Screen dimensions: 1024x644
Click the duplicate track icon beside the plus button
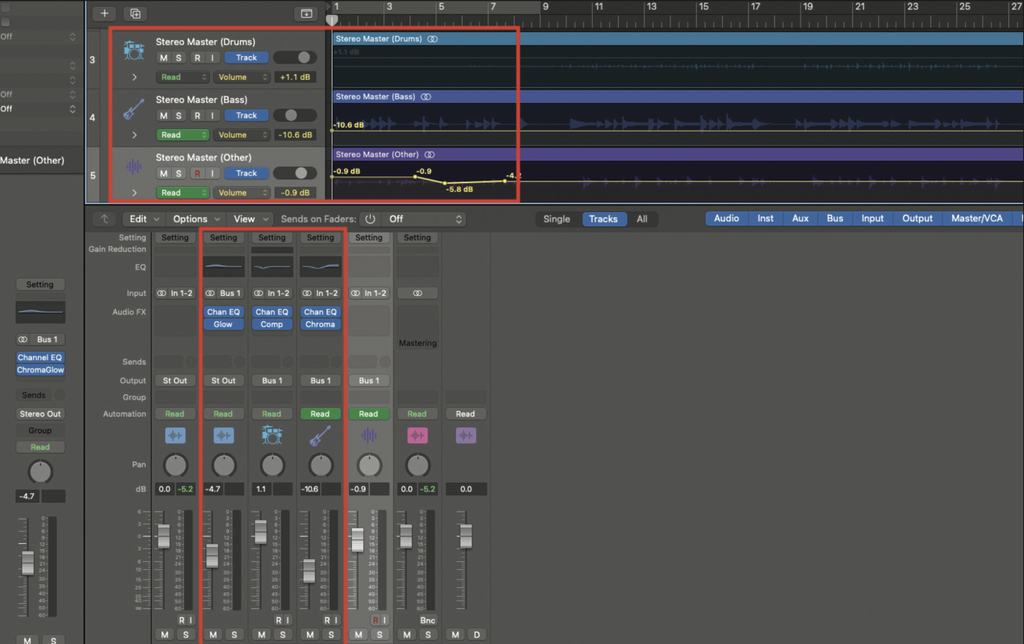134,13
